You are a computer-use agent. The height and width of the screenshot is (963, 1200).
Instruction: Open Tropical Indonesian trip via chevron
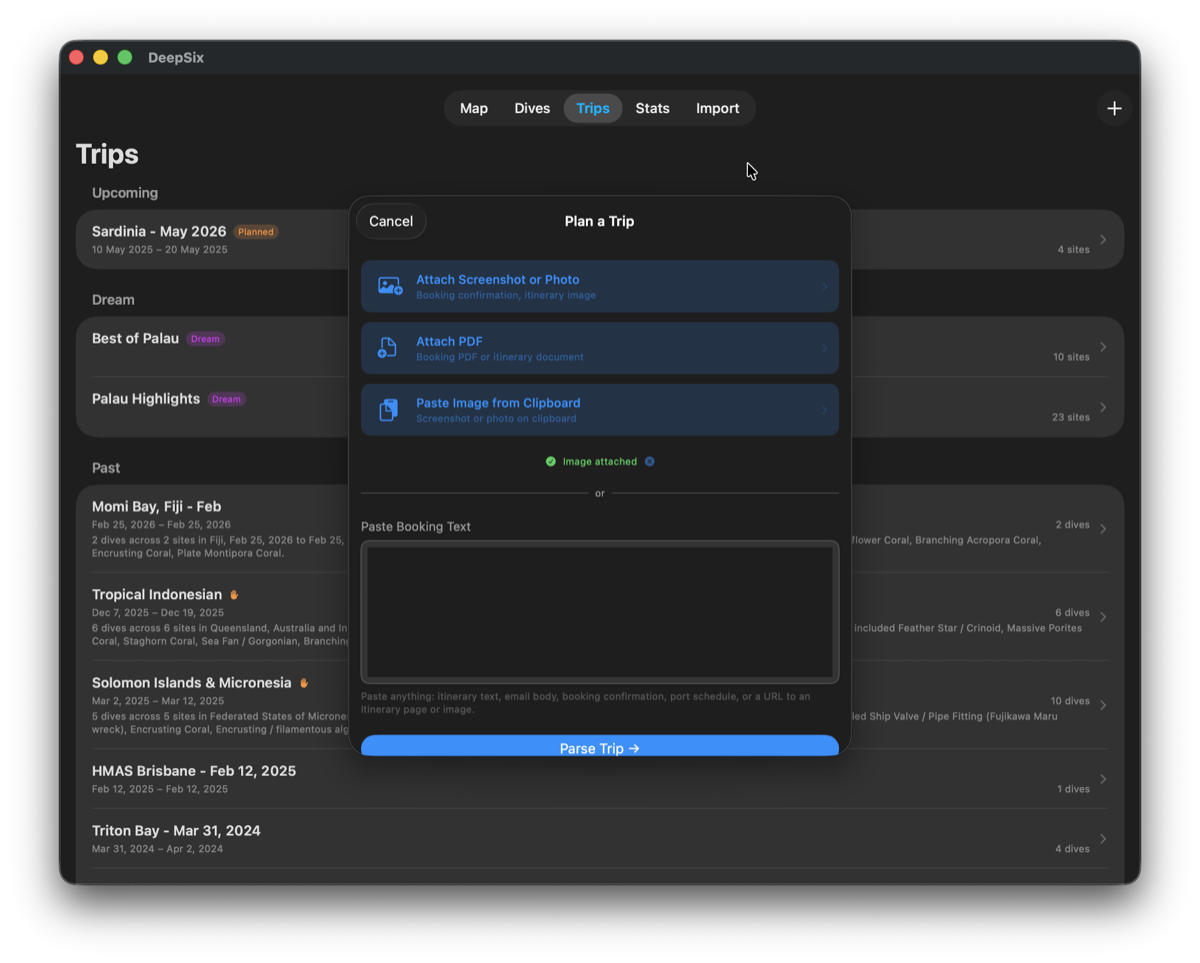tap(1103, 617)
